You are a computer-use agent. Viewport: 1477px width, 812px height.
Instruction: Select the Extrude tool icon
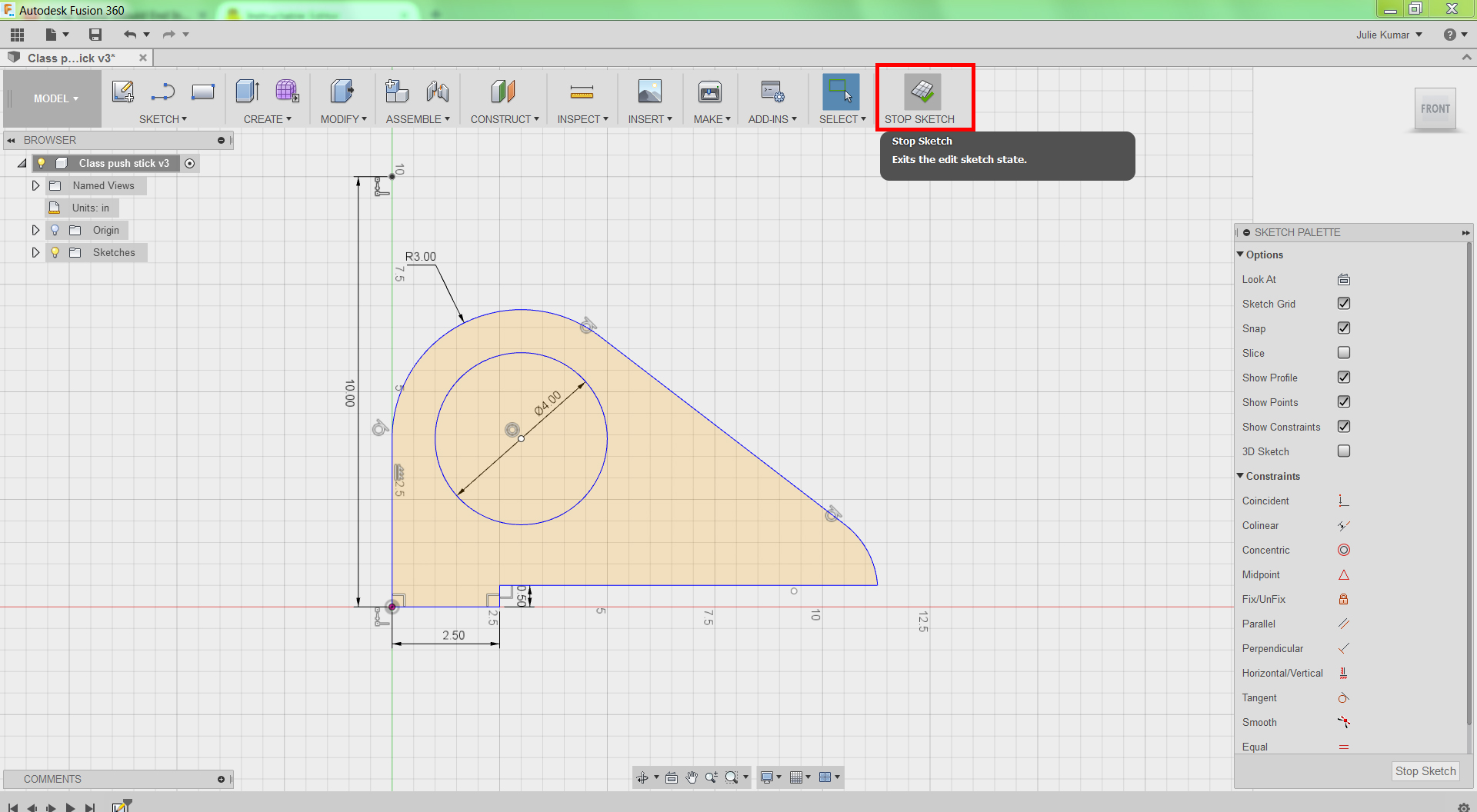pos(248,92)
